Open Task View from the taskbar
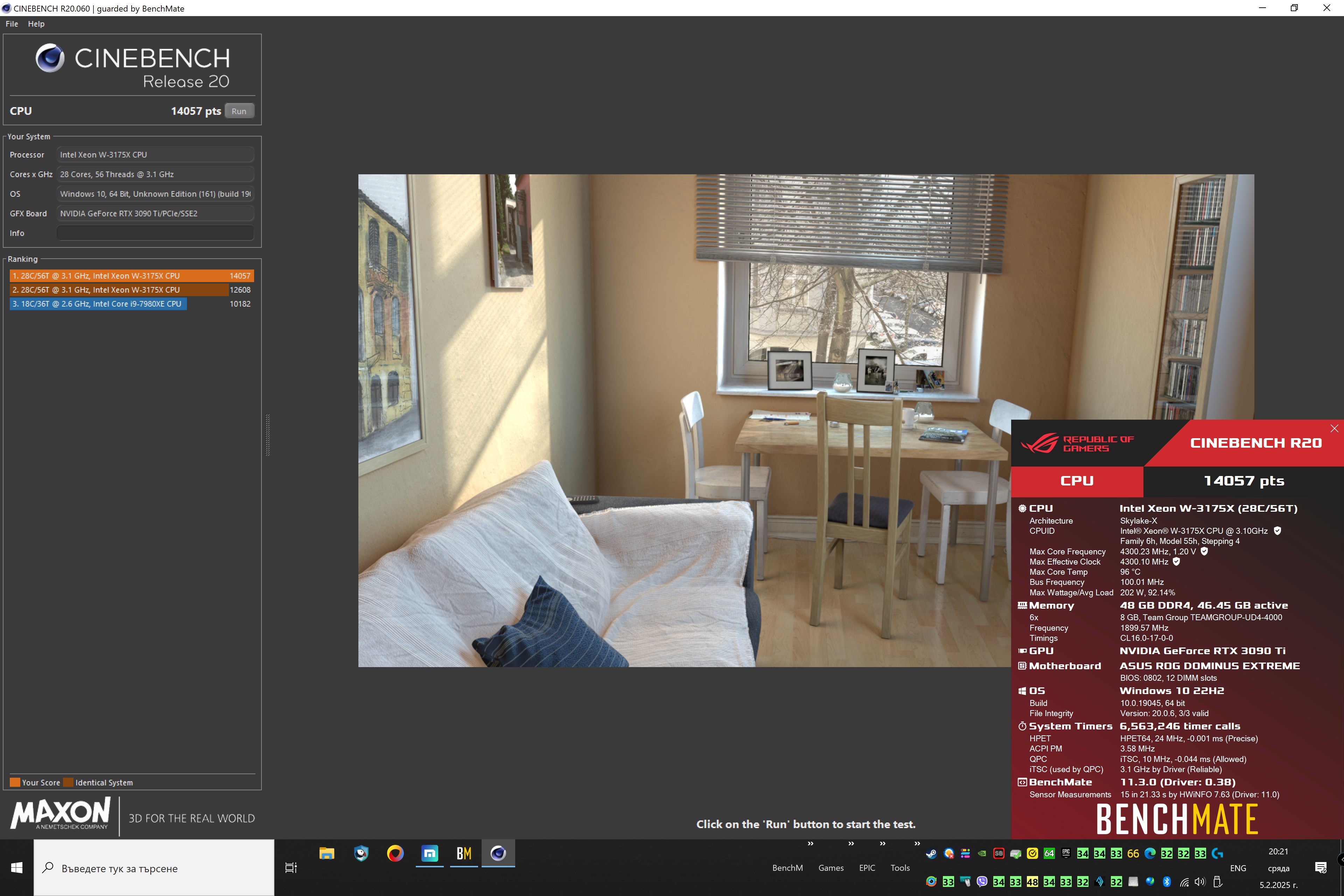Image resolution: width=1344 pixels, height=896 pixels. (291, 868)
